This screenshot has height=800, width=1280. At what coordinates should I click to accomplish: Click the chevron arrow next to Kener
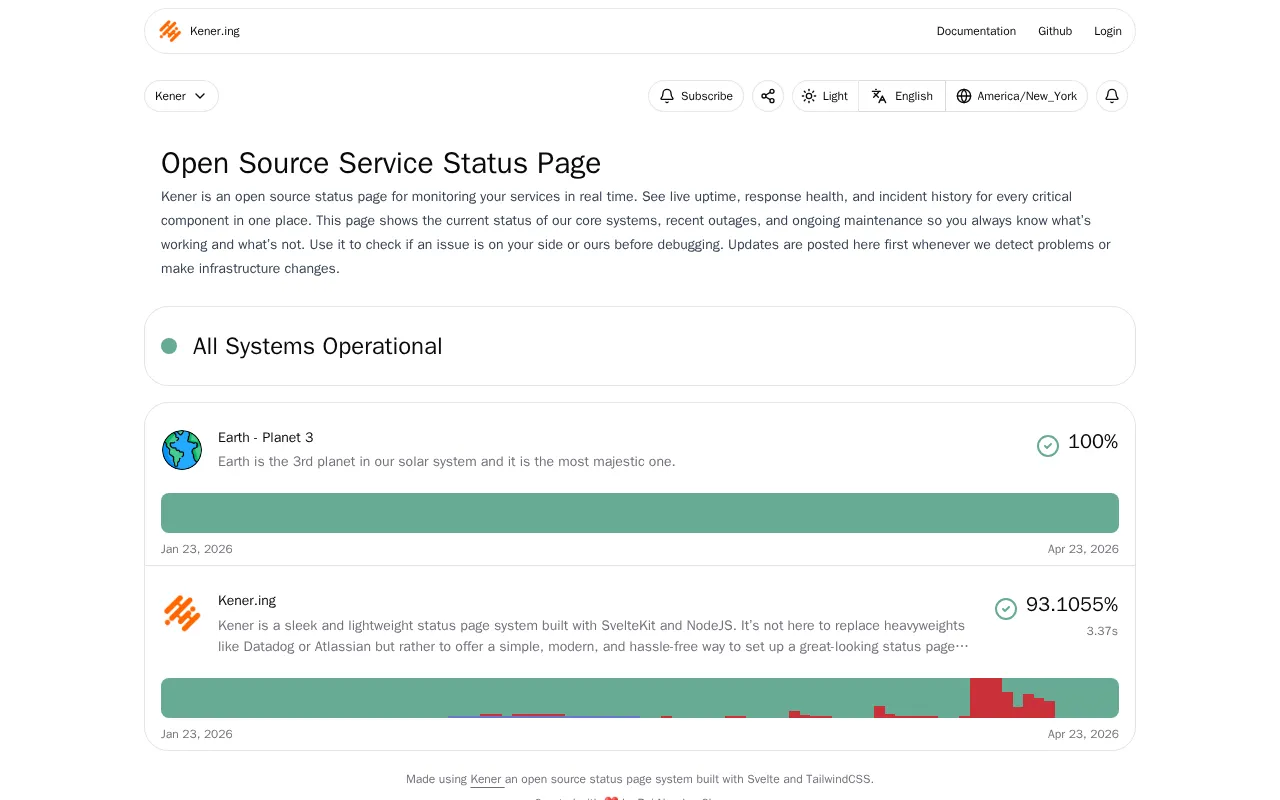[200, 96]
